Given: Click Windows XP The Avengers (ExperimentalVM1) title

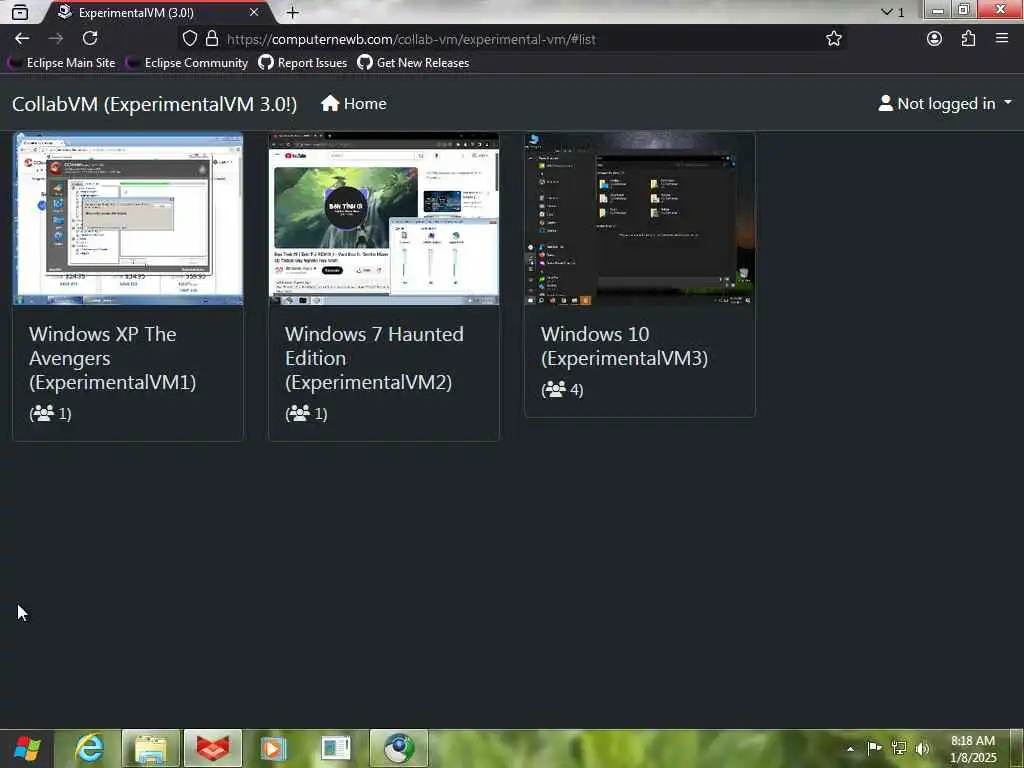Looking at the screenshot, I should 112,358.
